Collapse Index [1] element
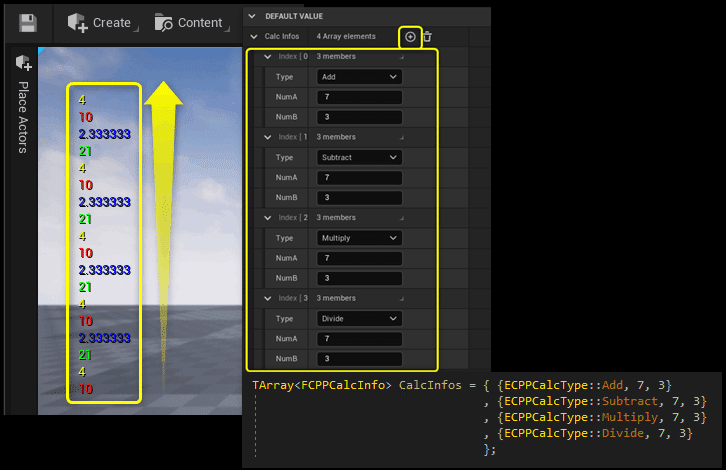Screen dimensions: 726x470 (268, 137)
